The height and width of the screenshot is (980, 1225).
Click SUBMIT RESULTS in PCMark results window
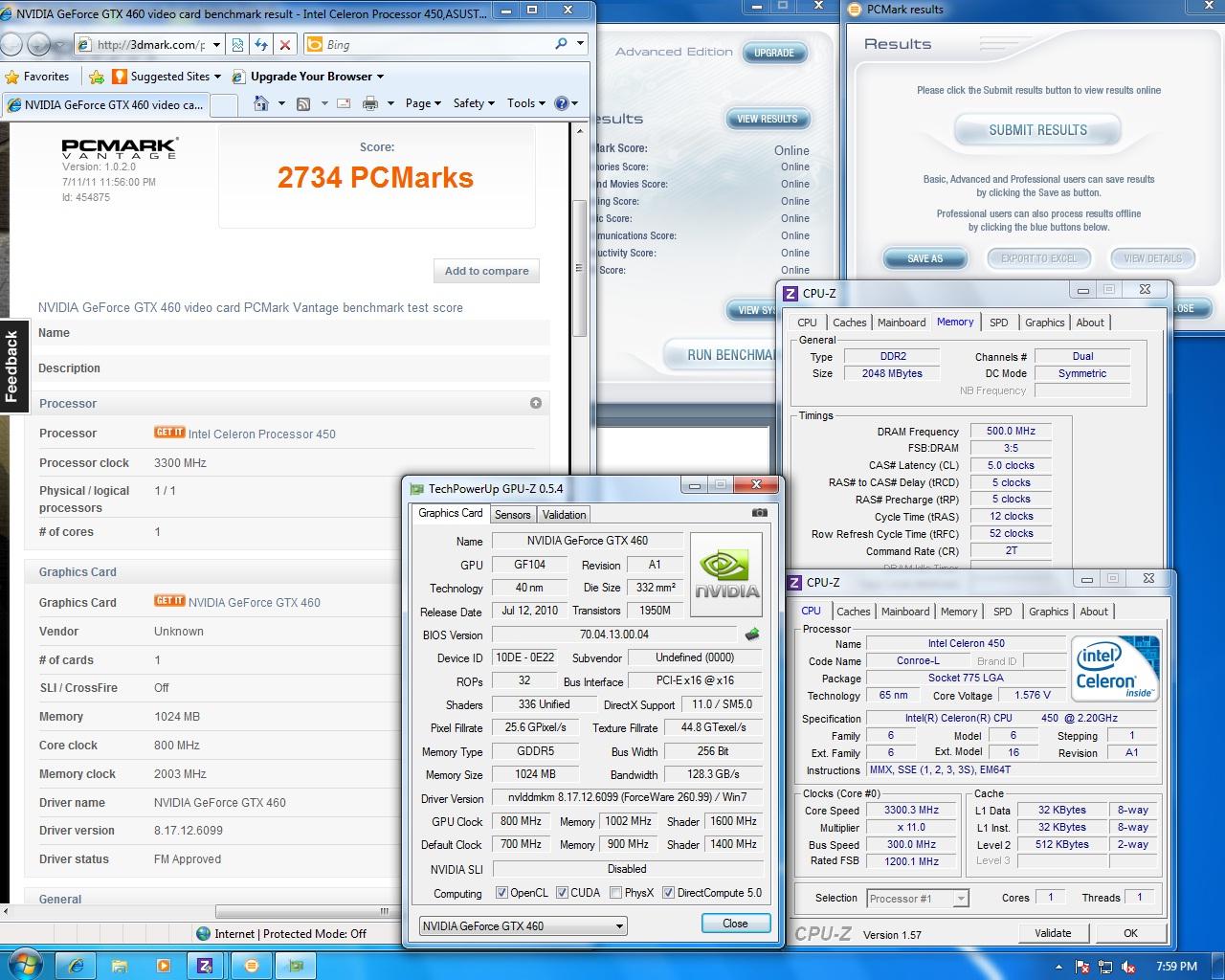coord(1037,130)
